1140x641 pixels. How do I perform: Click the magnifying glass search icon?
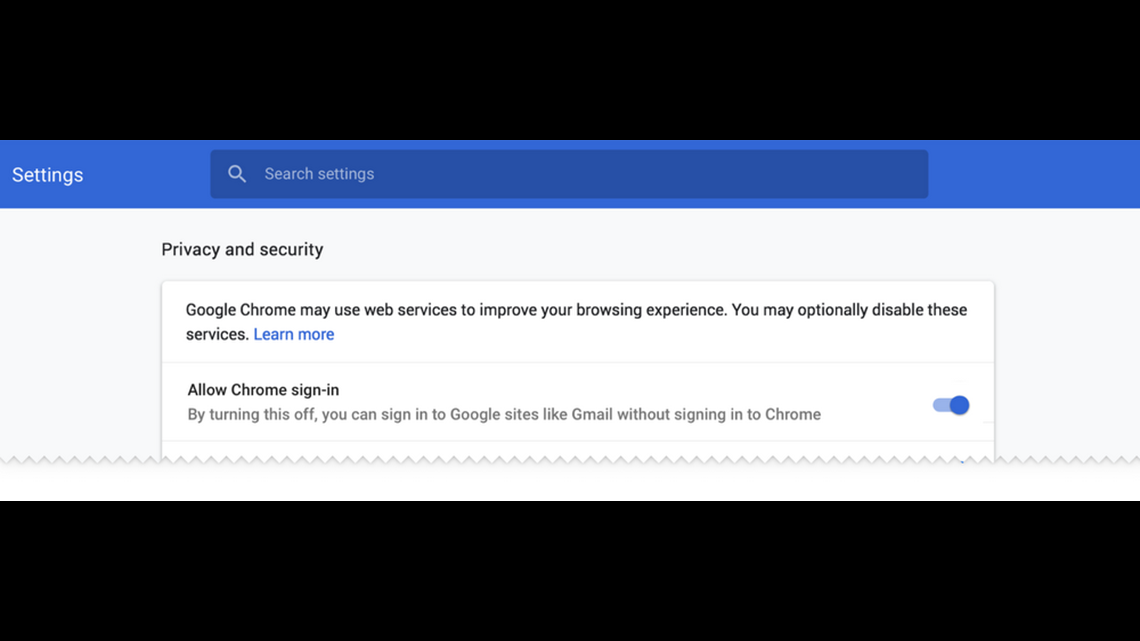pos(237,174)
